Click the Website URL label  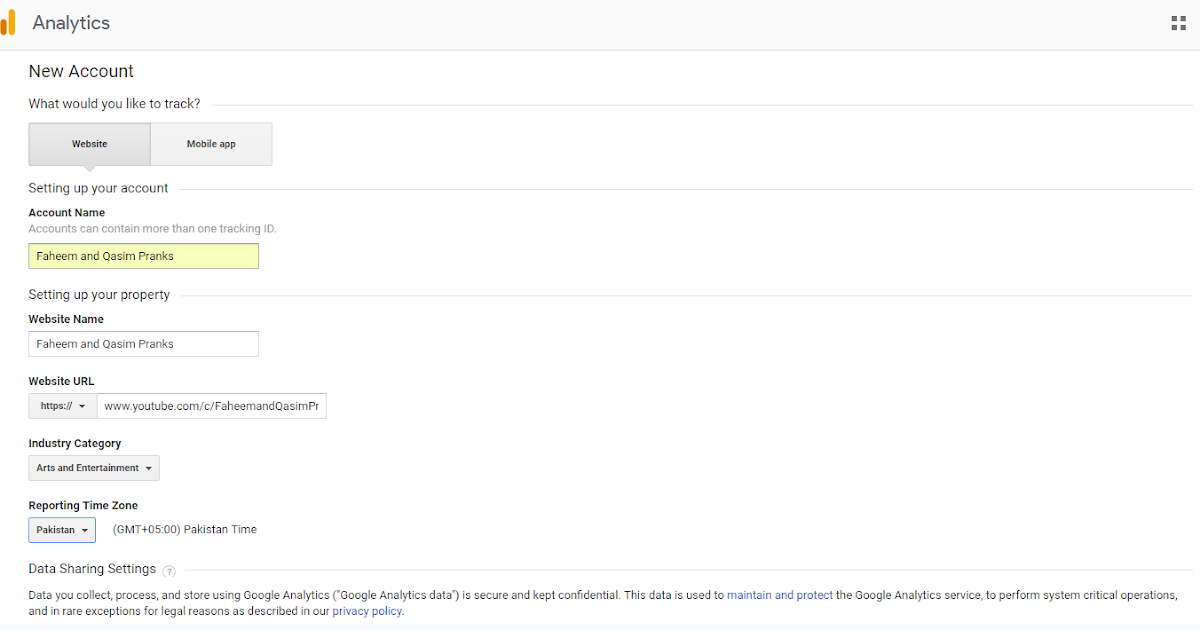pos(61,381)
